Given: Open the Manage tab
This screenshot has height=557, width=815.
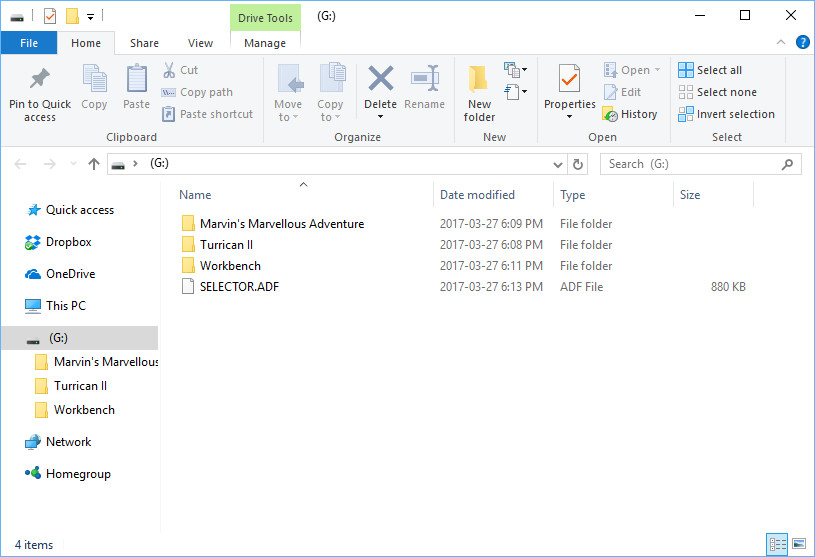Looking at the screenshot, I should coord(265,43).
